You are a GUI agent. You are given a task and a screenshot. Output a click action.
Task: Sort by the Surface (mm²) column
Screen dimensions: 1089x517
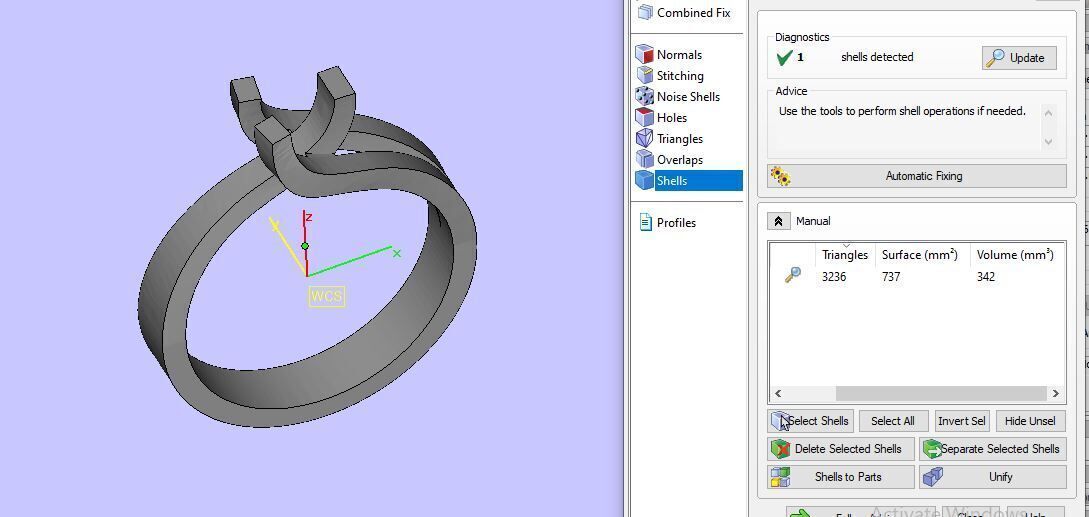pos(920,255)
